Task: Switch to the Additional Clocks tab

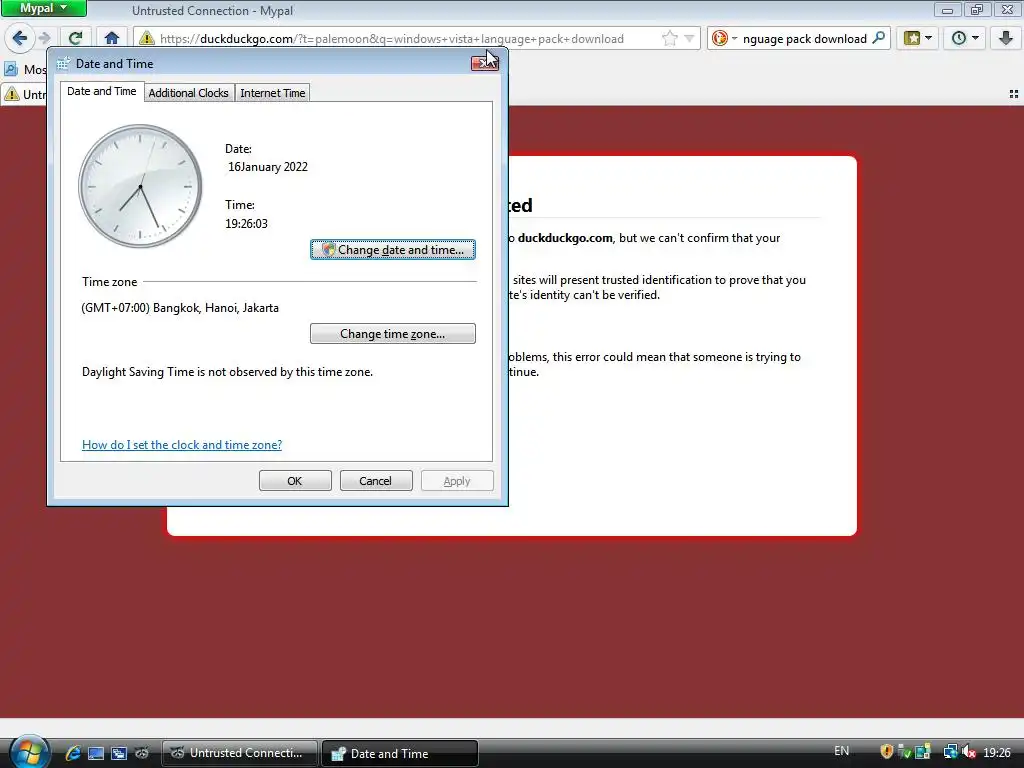Action: [188, 93]
